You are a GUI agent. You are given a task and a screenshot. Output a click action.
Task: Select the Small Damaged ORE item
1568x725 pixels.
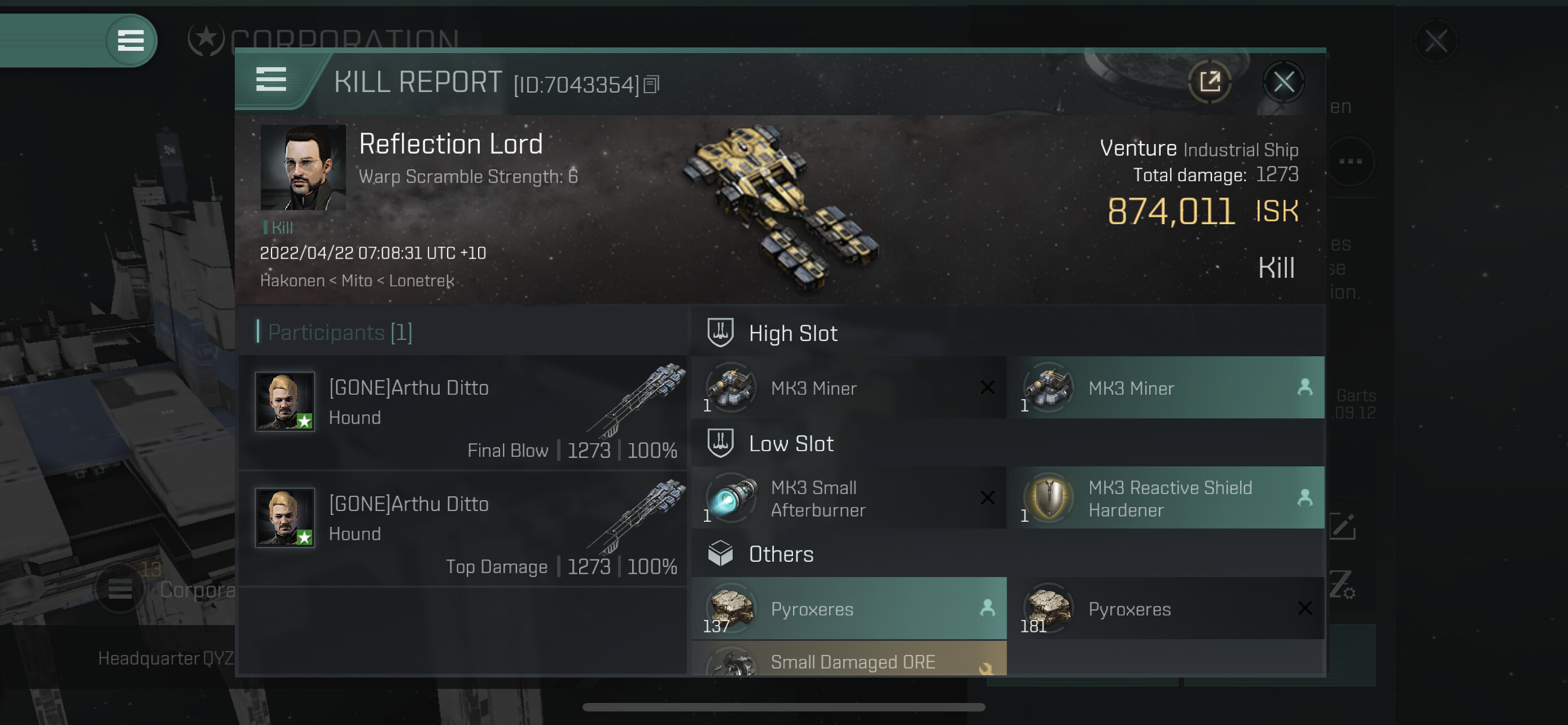[x=848, y=660]
